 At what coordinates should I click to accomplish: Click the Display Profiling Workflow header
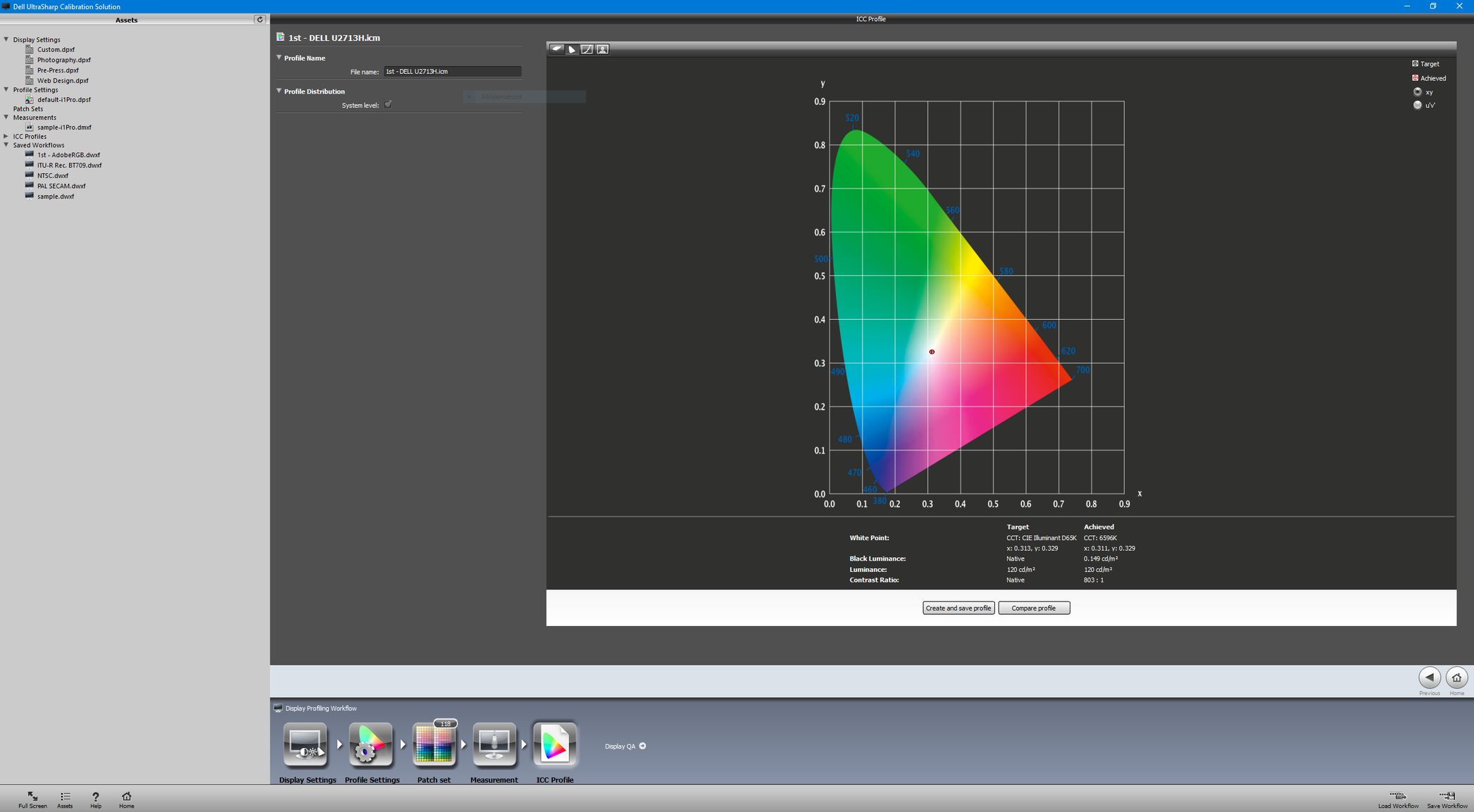click(x=321, y=708)
